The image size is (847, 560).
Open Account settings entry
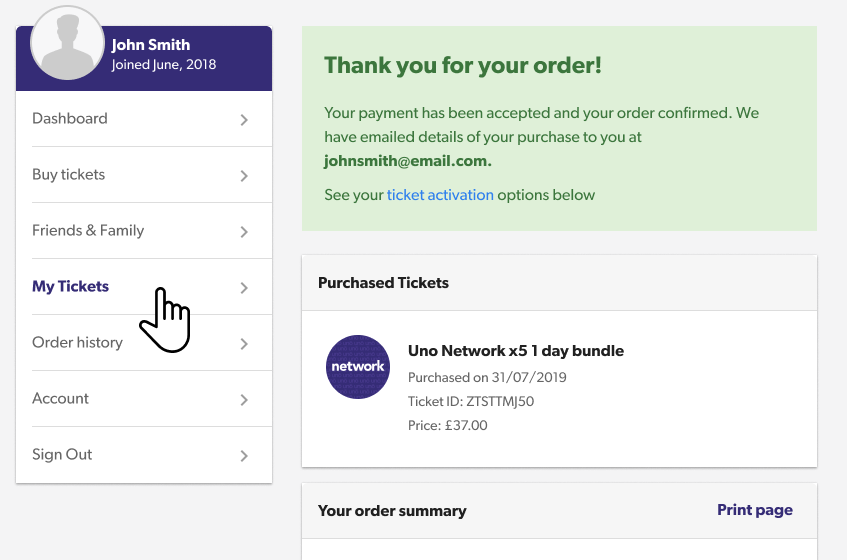[144, 399]
